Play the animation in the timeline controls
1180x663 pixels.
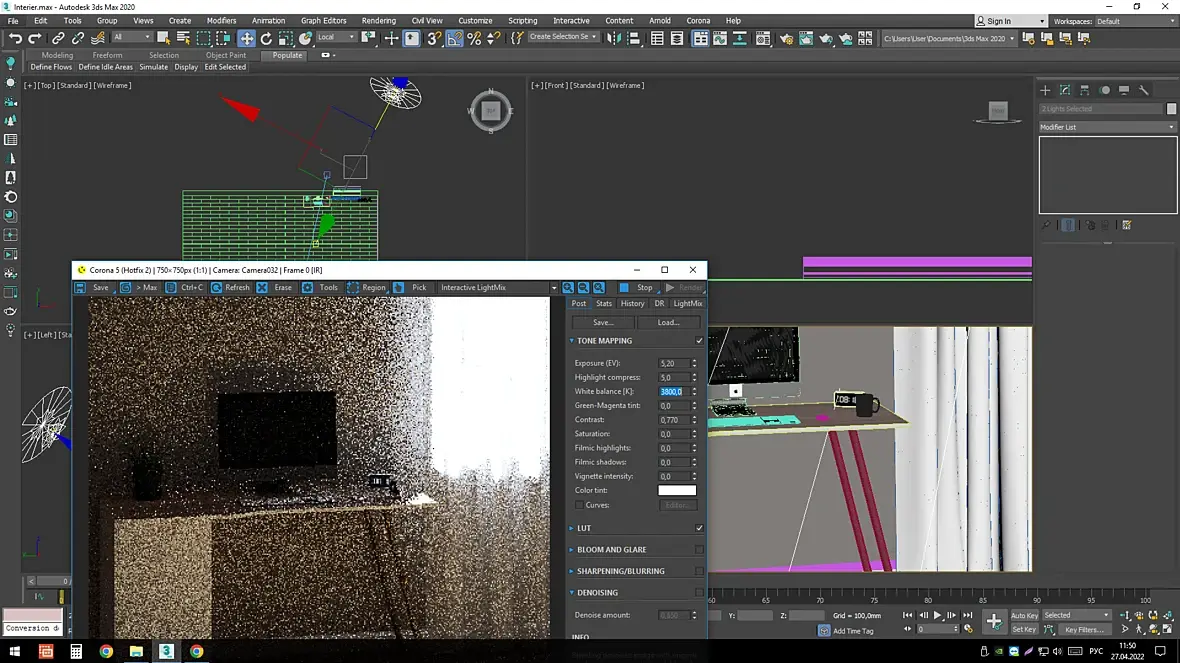pyautogui.click(x=938, y=615)
